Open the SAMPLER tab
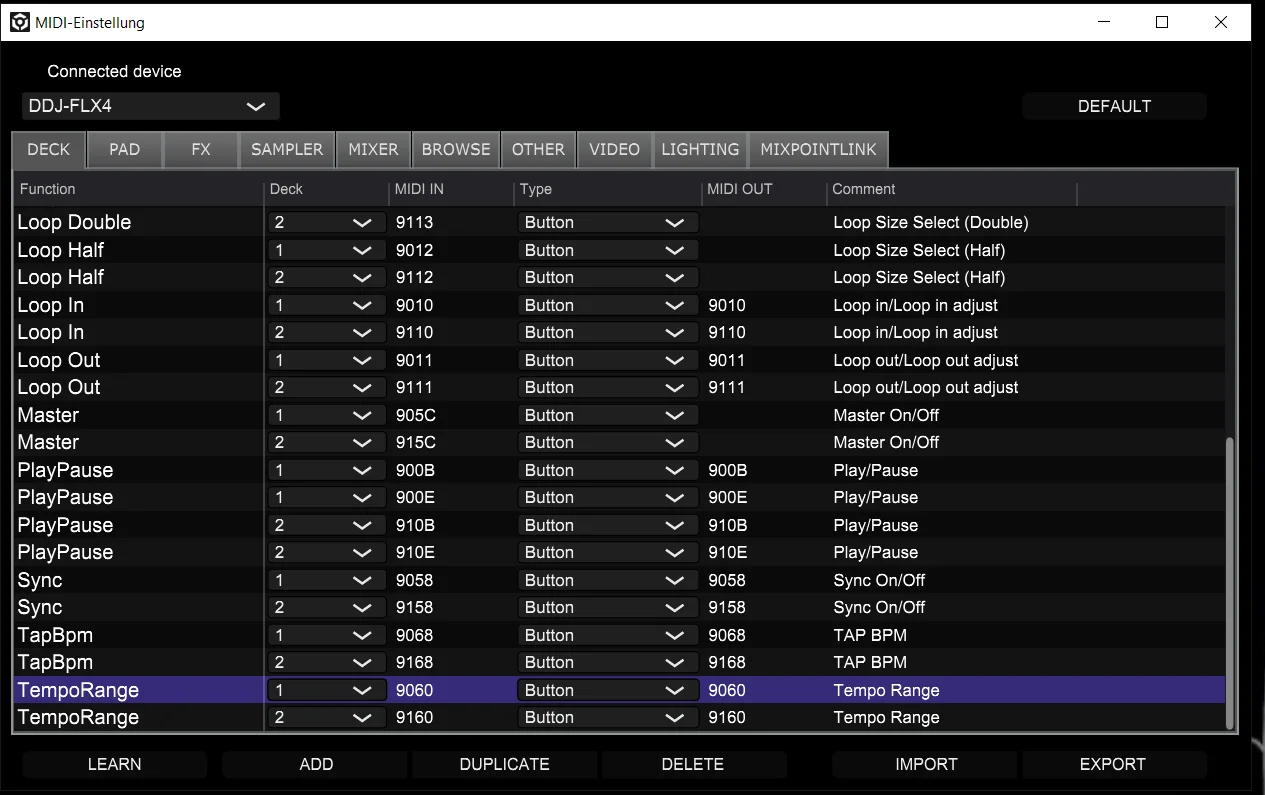Screen dimensions: 1265x795 tap(287, 149)
